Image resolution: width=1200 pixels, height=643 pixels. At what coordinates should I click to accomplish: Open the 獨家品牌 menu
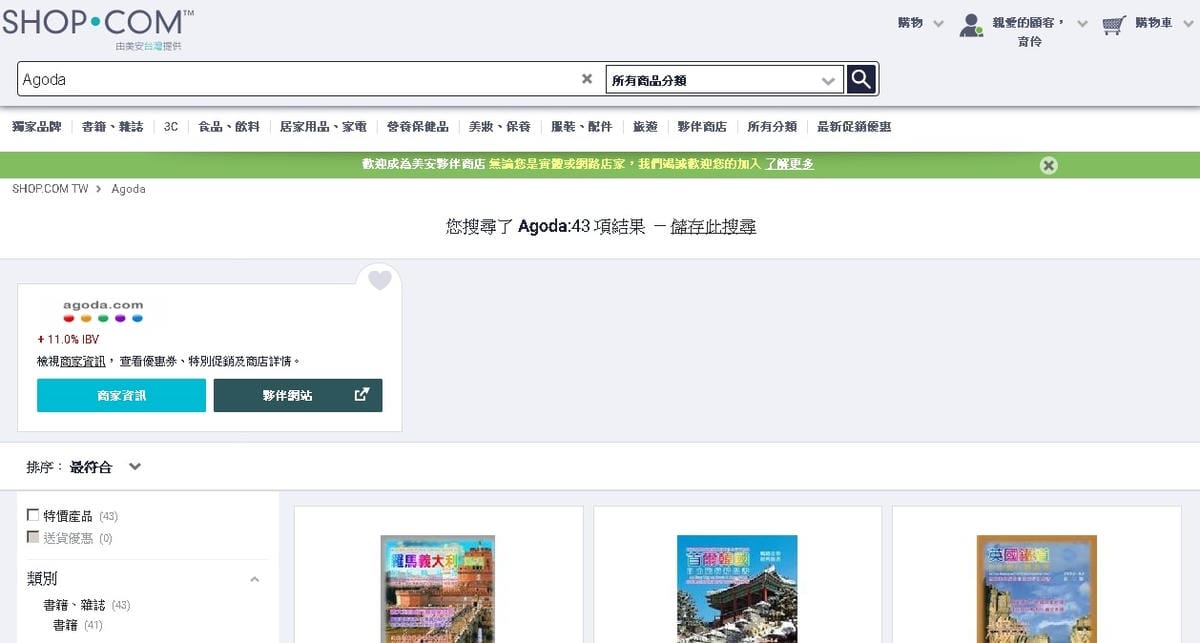(36, 127)
